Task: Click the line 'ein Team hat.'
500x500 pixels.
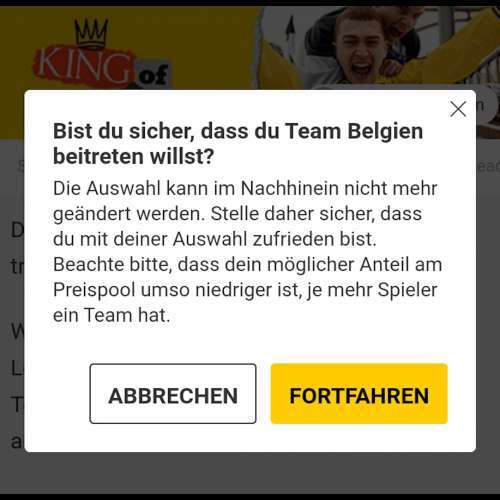Action: [112, 315]
